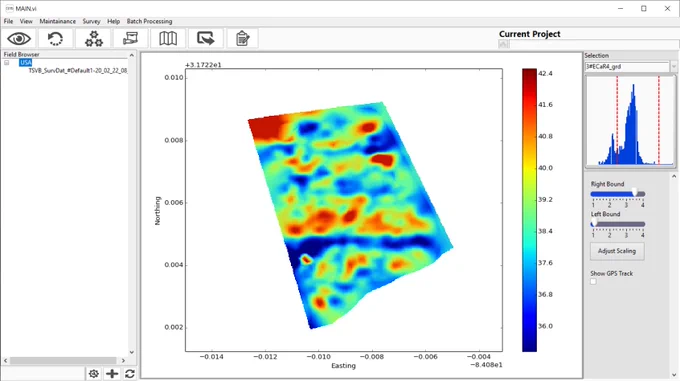Click the Easting axis label
The image size is (680, 381).
343,366
